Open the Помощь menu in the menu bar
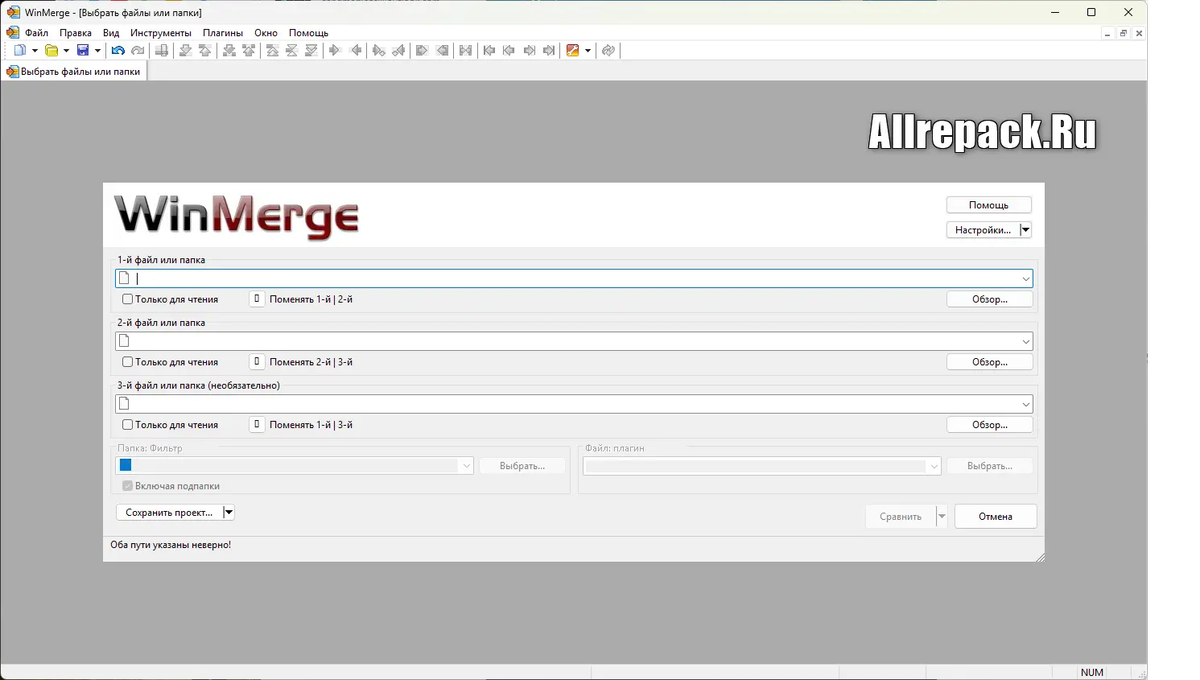 308,33
